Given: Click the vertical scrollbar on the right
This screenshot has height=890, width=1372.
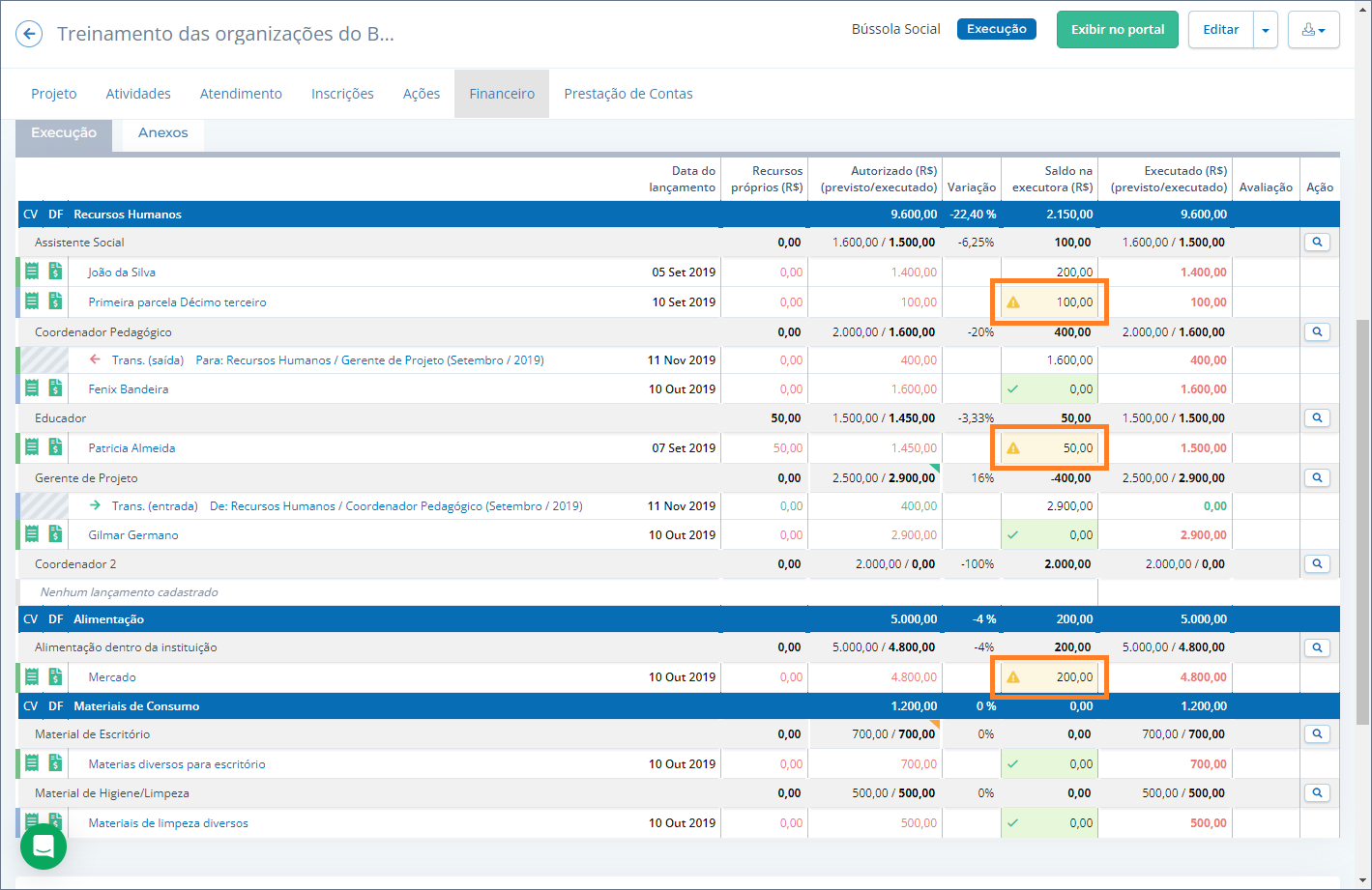Looking at the screenshot, I should click(1363, 522).
